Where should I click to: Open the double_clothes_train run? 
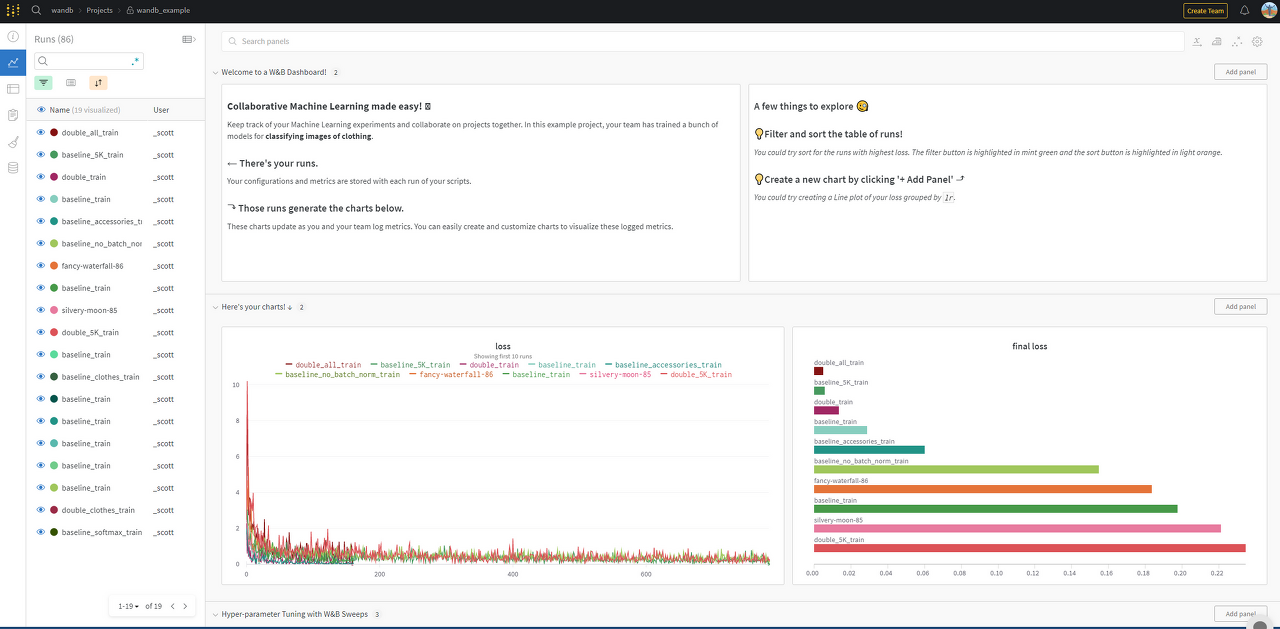click(98, 510)
